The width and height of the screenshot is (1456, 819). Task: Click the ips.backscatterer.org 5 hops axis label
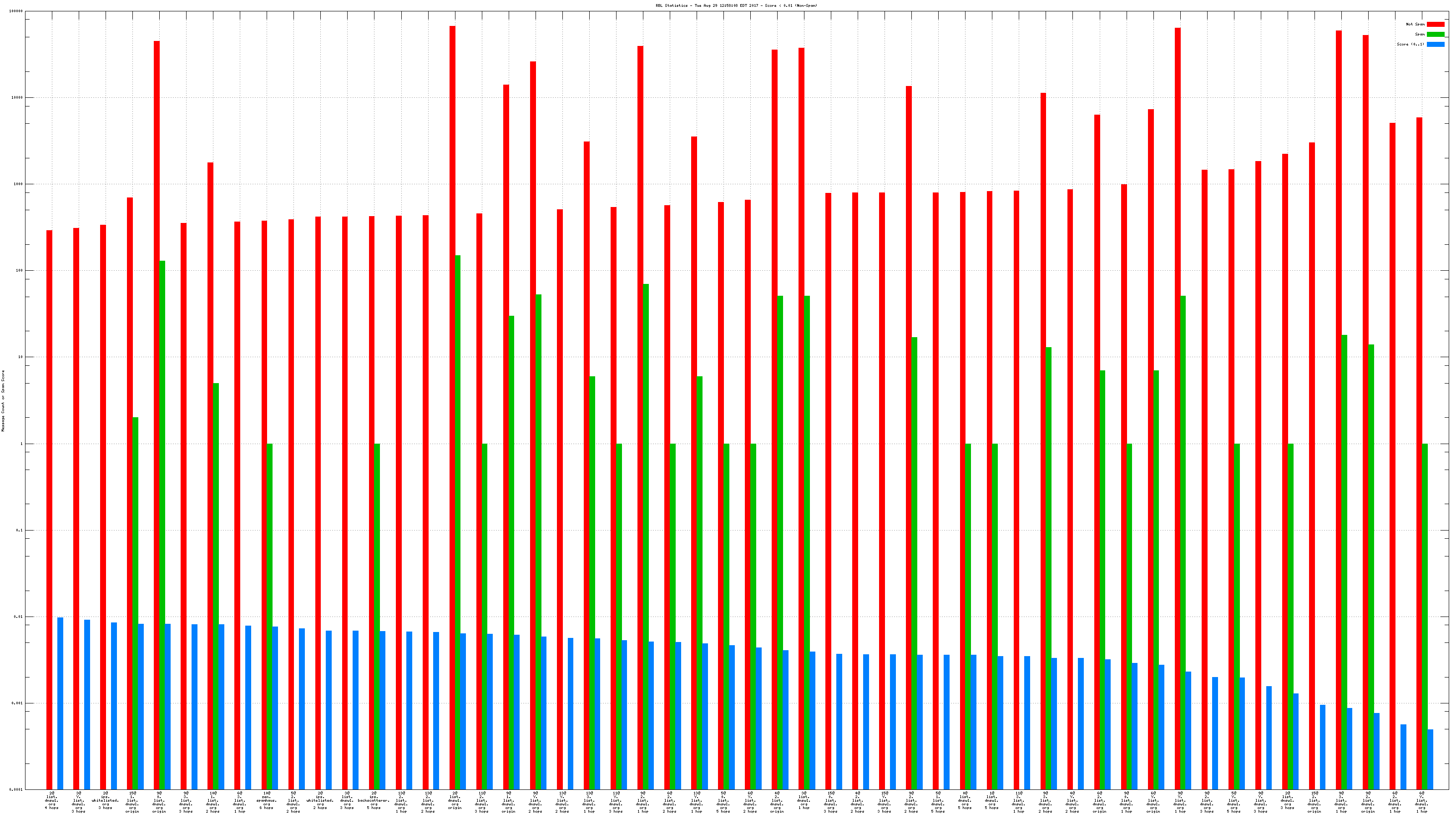tap(374, 800)
